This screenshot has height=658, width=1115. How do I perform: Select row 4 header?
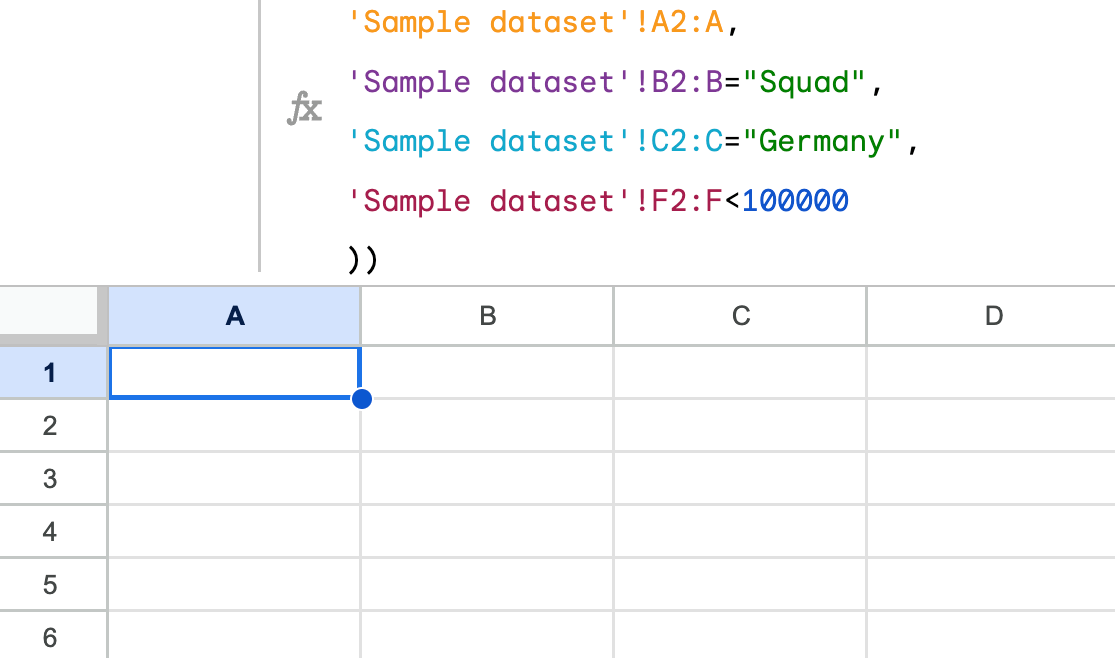coord(53,531)
